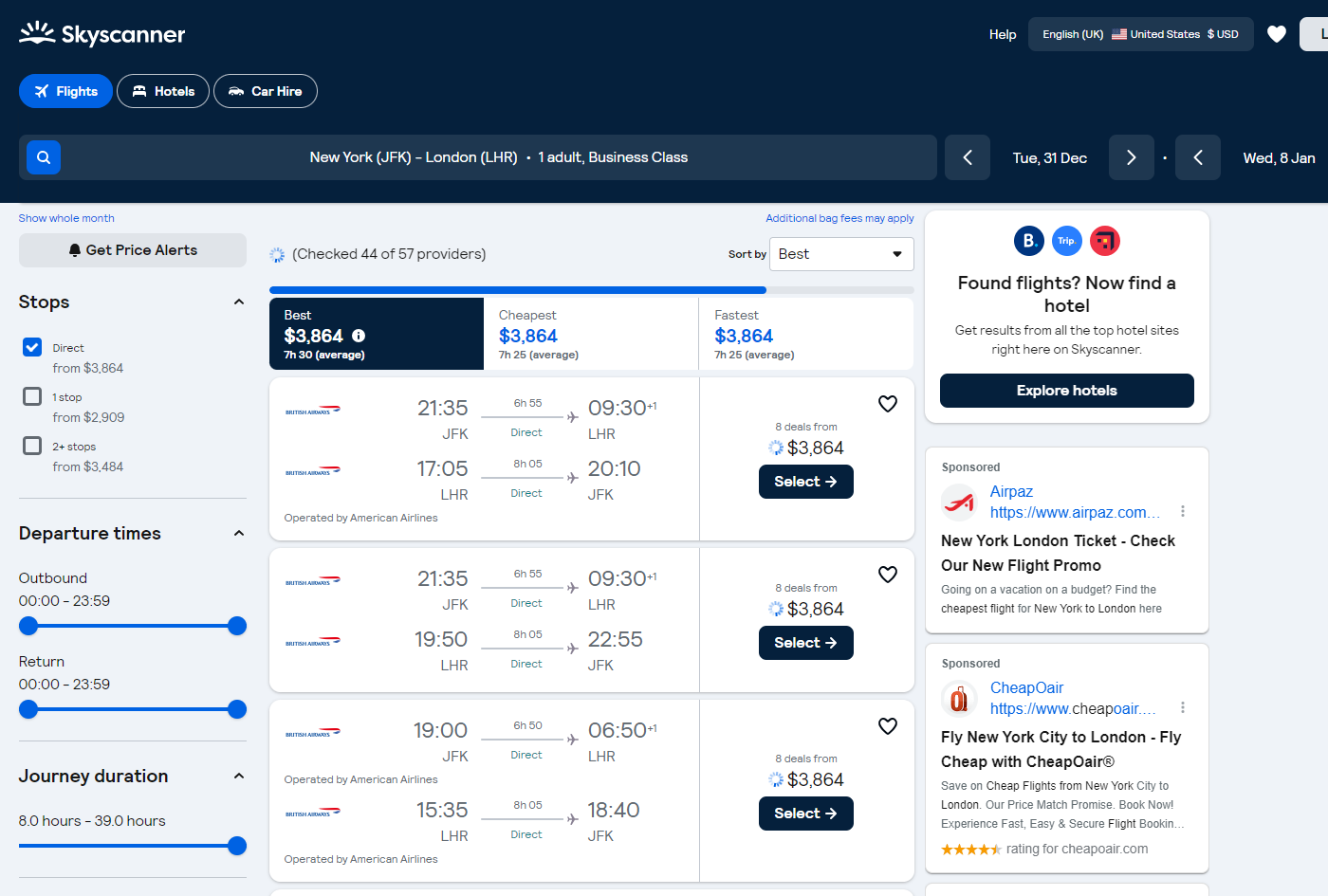1328x896 pixels.
Task: Open language, country and currency selector
Action: (1141, 34)
